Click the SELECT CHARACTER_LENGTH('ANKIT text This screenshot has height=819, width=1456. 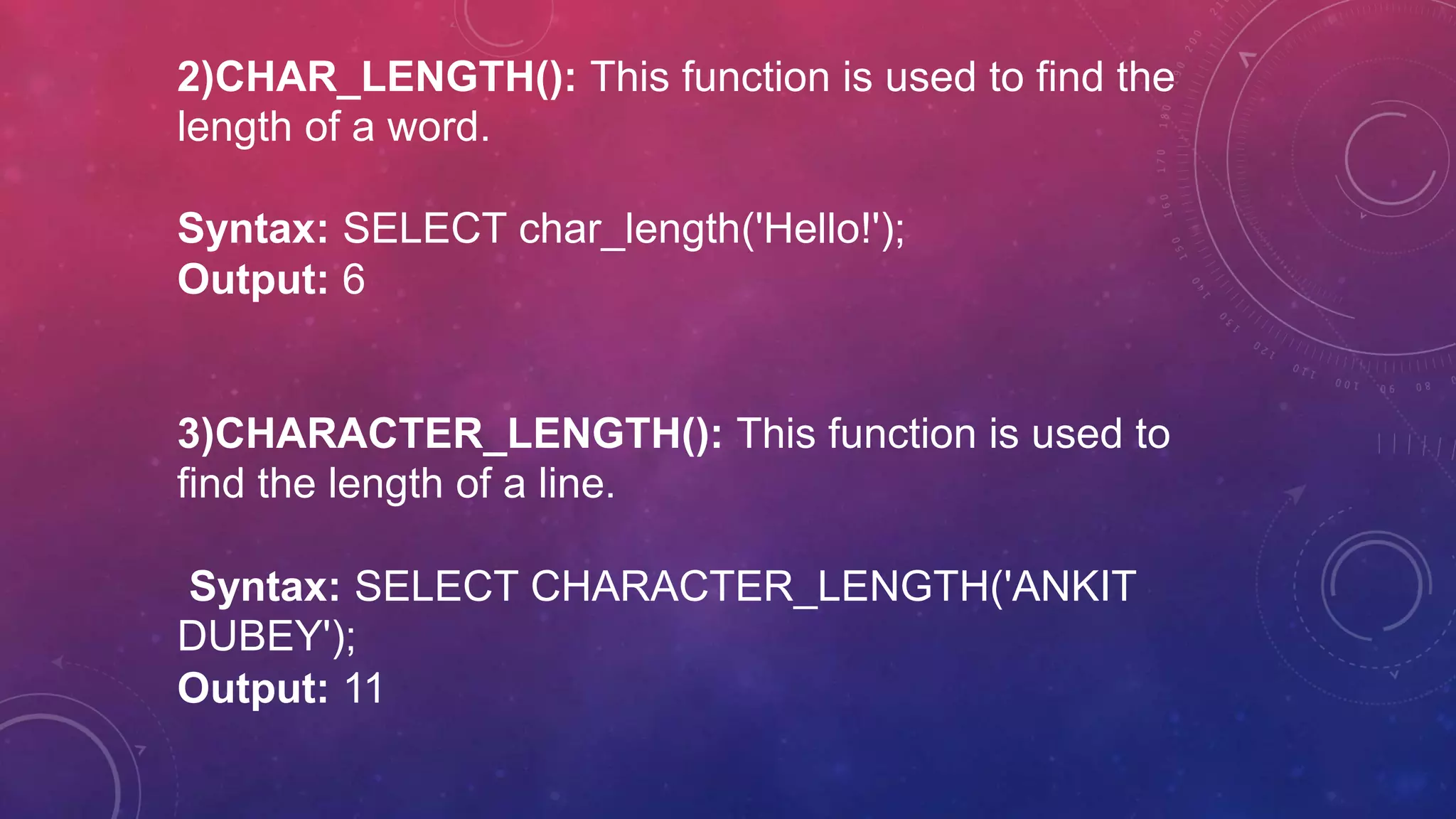tap(745, 587)
